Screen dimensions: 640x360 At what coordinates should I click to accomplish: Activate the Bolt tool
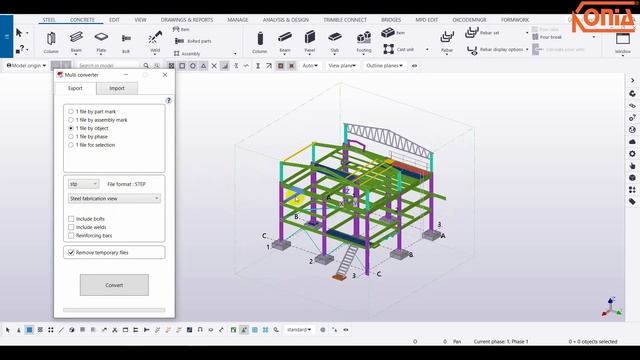pyautogui.click(x=126, y=42)
